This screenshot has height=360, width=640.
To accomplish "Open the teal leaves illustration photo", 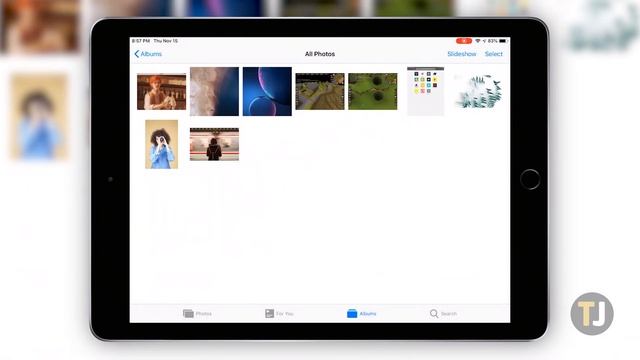I will [x=478, y=91].
